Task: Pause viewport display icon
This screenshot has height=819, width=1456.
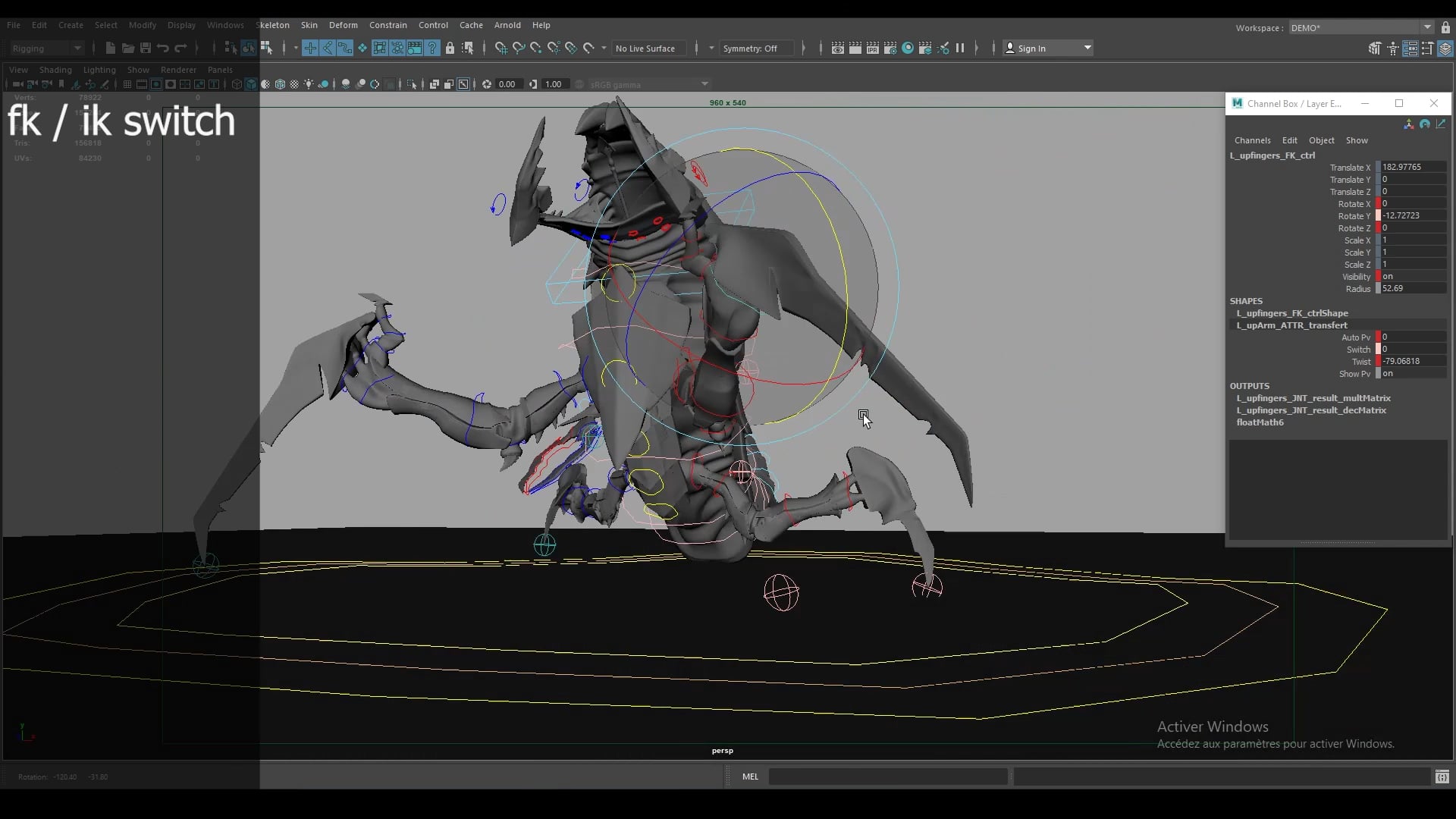Action: [960, 48]
